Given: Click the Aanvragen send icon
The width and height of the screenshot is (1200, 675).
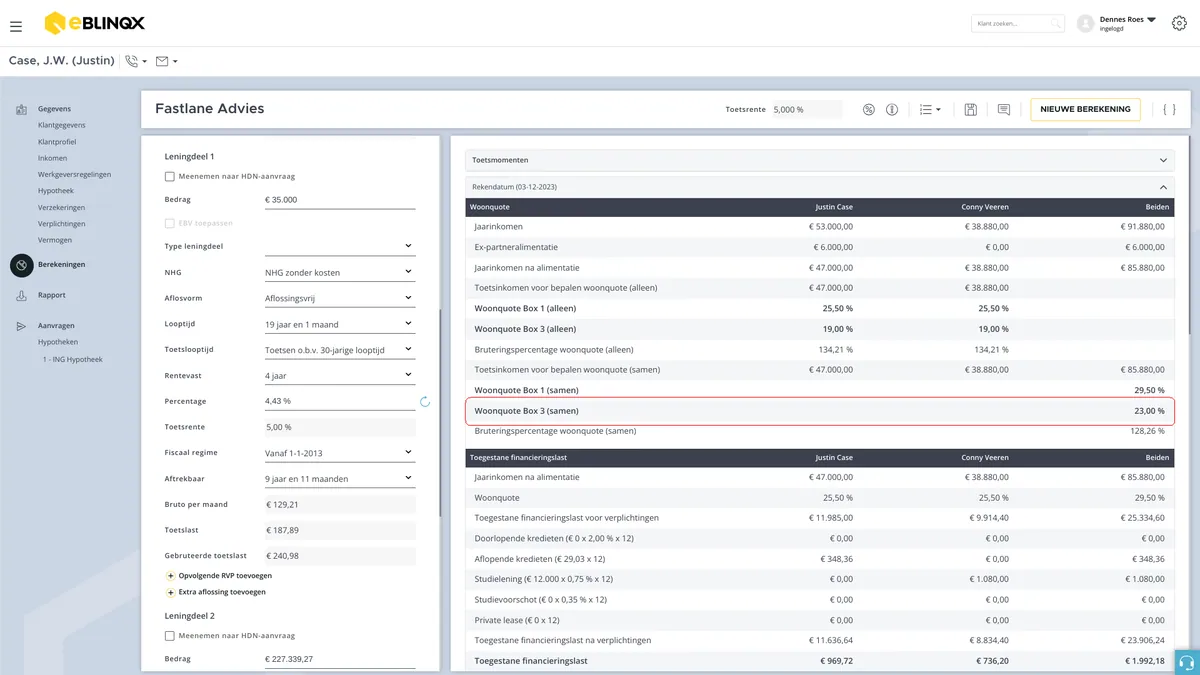Looking at the screenshot, I should [x=22, y=326].
